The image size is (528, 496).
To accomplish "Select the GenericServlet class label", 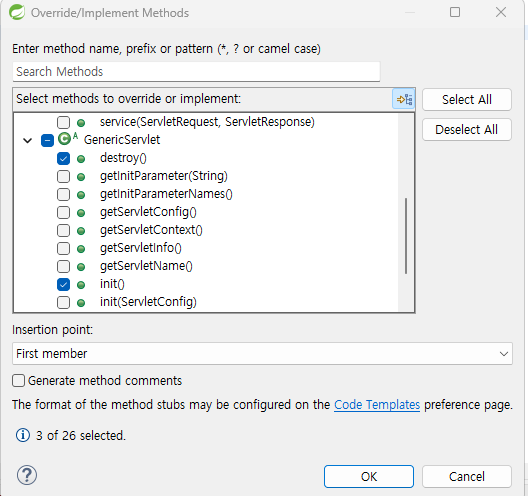I will [x=122, y=140].
